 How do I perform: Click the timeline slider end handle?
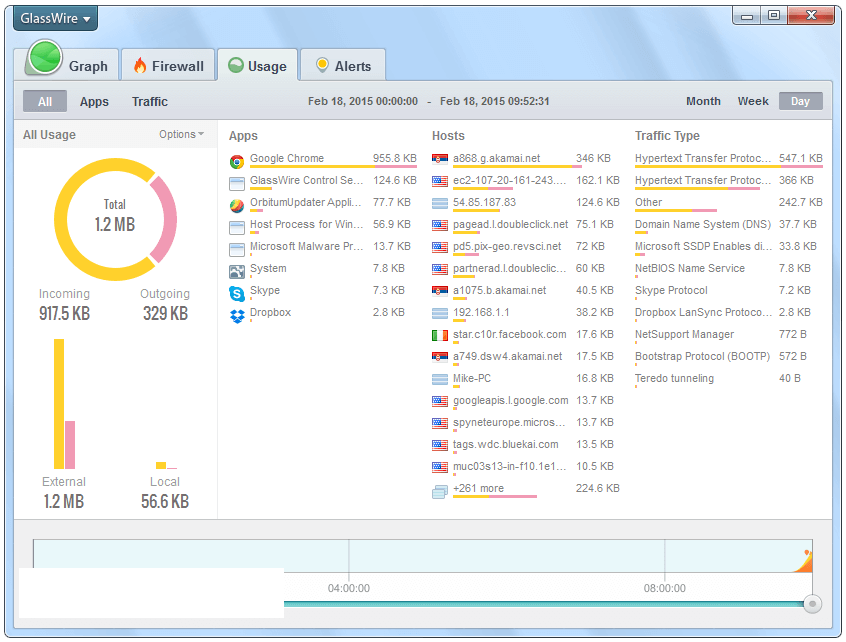812,604
